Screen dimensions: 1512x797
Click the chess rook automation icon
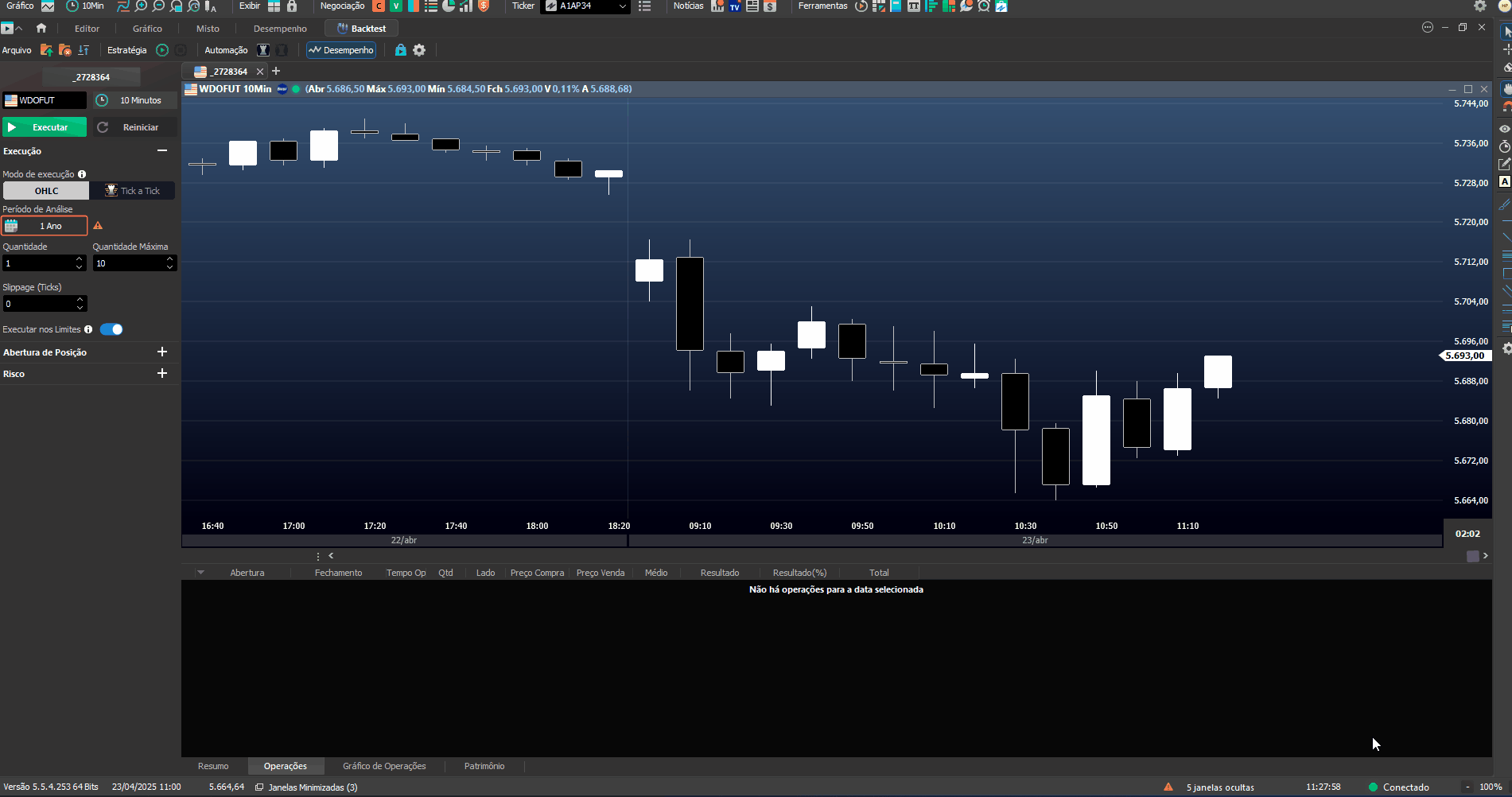[263, 50]
